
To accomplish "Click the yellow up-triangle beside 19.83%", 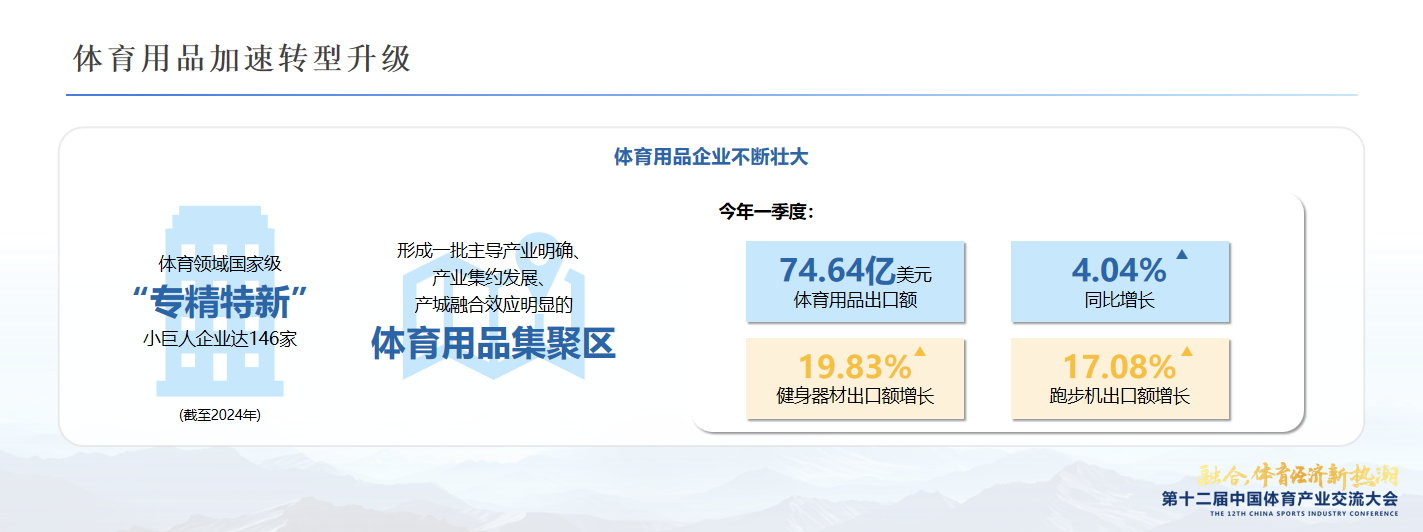I will point(920,351).
